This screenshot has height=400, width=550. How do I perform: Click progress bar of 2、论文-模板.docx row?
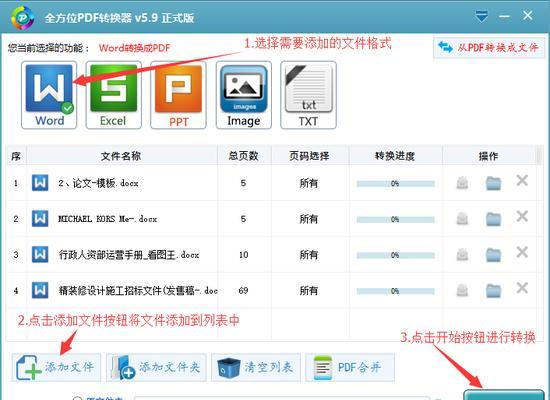tap(395, 184)
